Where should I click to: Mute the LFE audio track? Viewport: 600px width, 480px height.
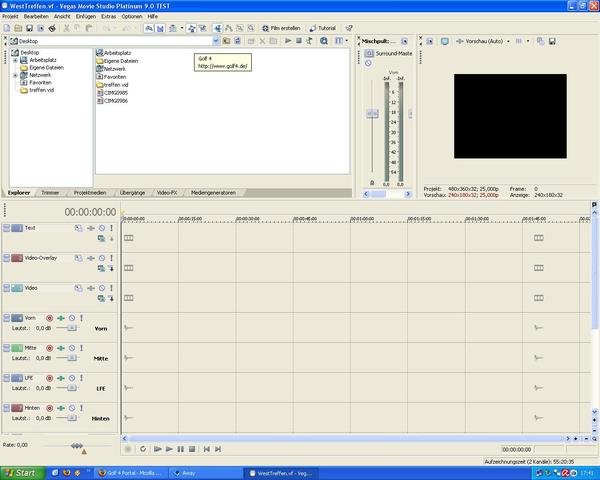click(x=72, y=378)
